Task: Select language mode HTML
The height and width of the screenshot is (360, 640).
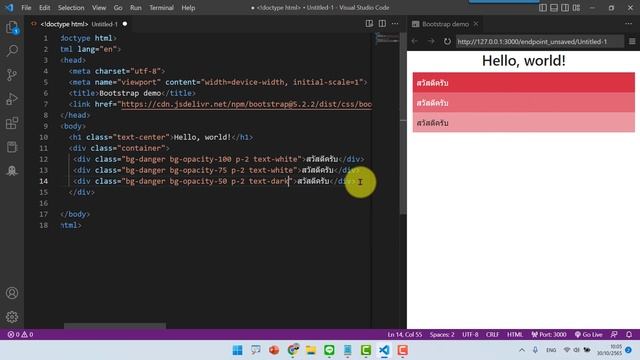Action: (515, 334)
